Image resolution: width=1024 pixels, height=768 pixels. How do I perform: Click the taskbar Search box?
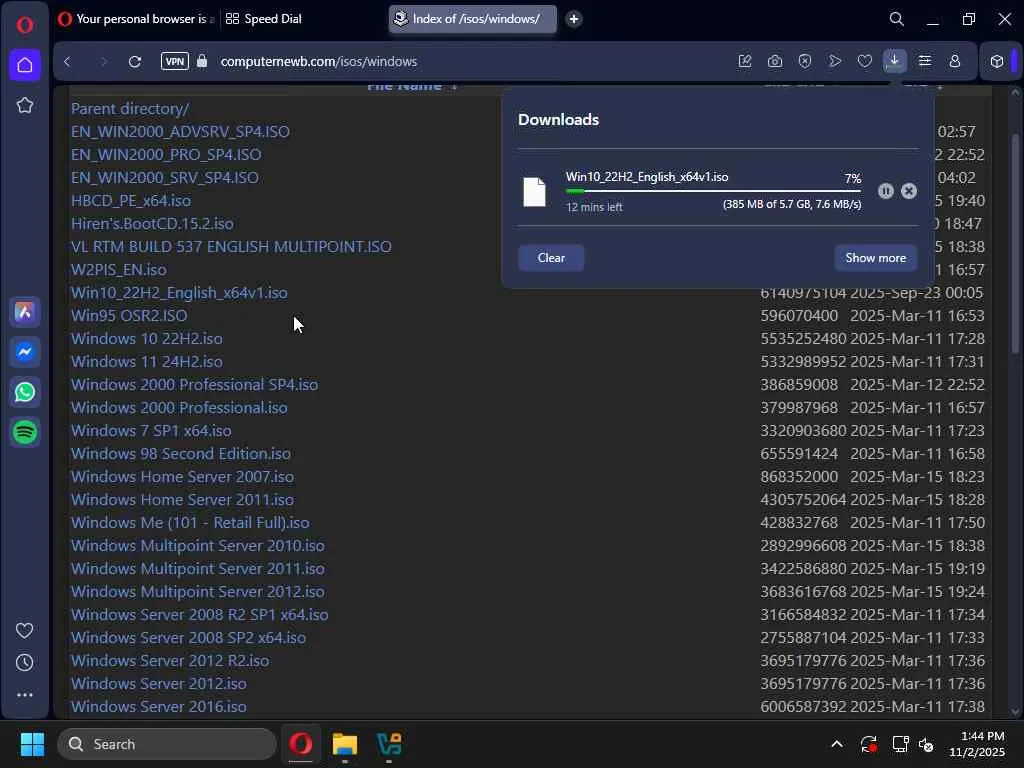click(167, 744)
